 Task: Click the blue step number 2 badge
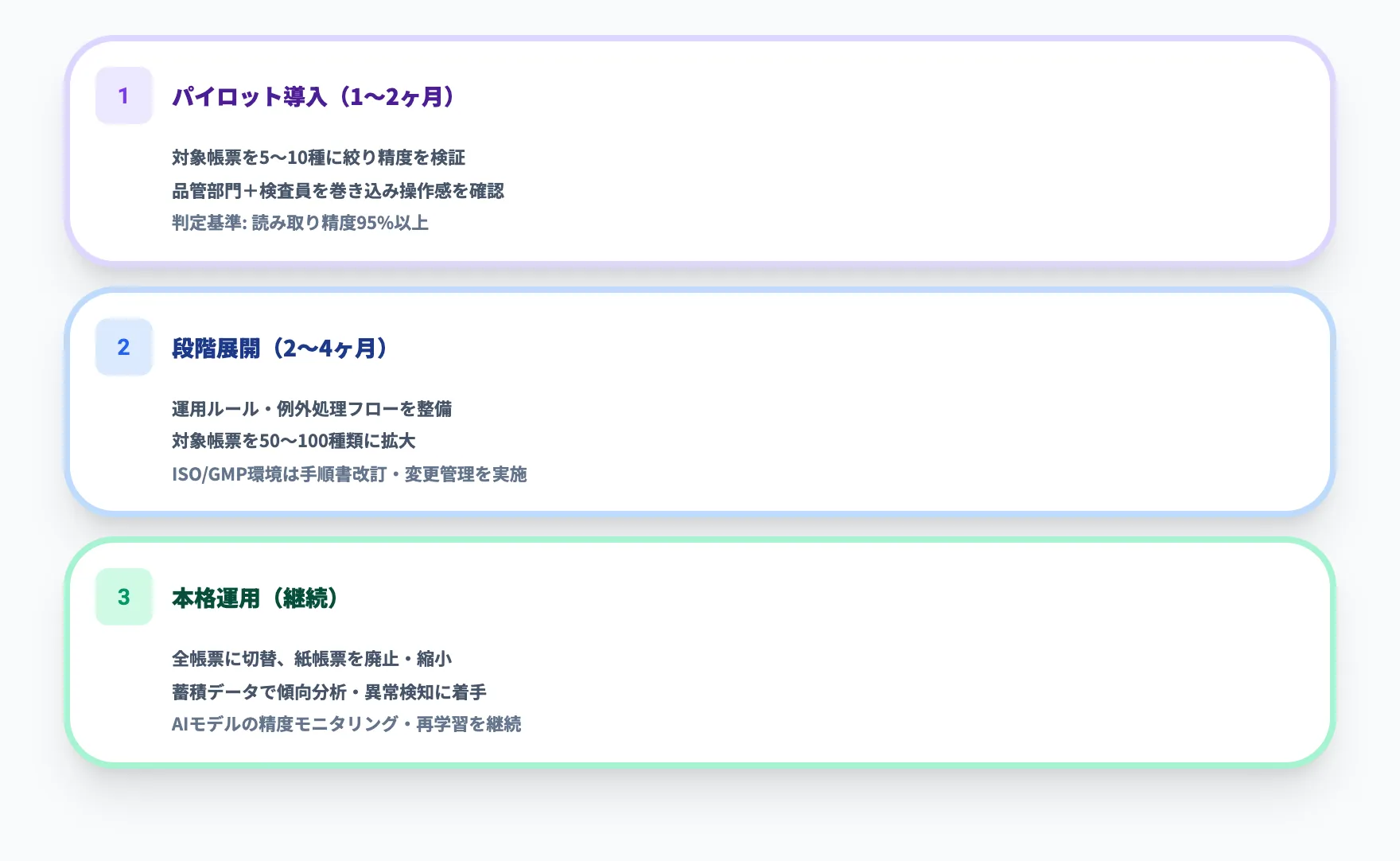point(123,348)
